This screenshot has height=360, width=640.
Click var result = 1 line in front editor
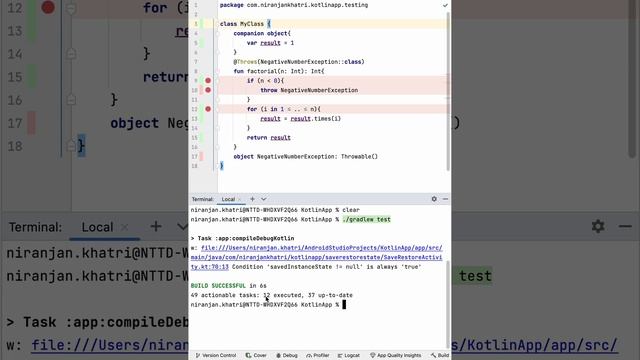point(270,43)
